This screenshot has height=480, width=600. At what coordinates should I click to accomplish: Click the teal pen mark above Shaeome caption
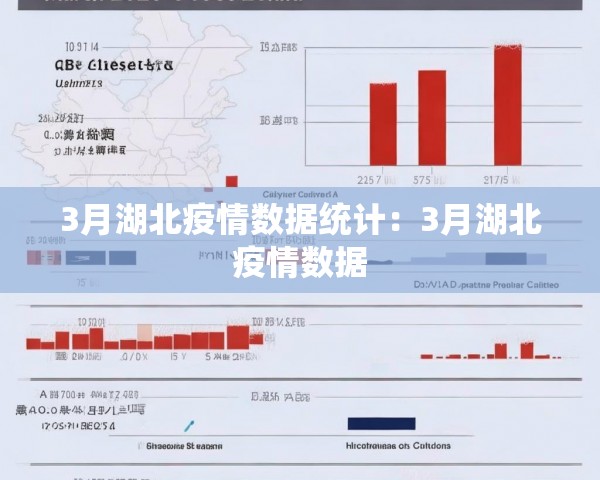tap(189, 426)
